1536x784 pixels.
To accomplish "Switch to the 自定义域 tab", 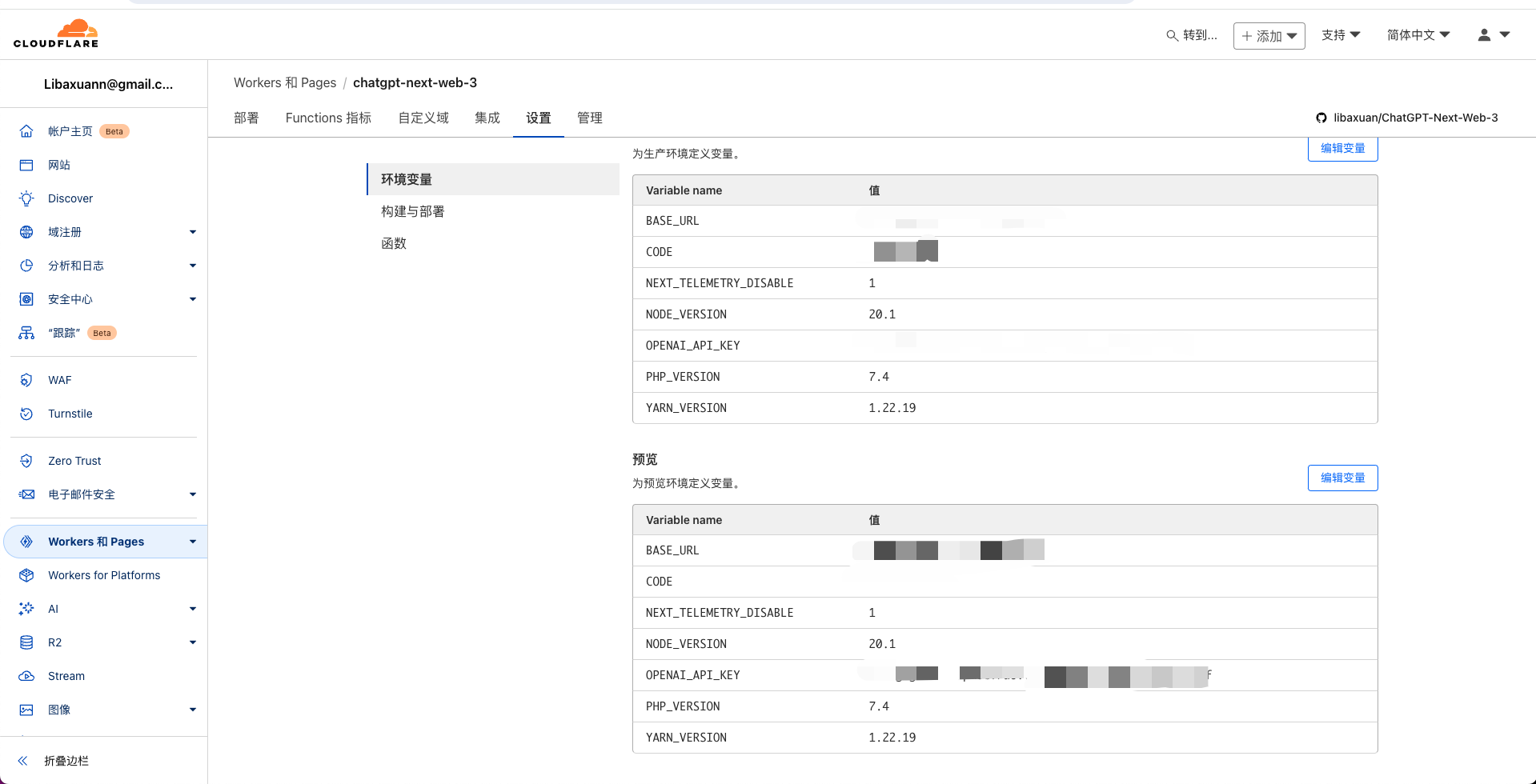I will tap(423, 118).
